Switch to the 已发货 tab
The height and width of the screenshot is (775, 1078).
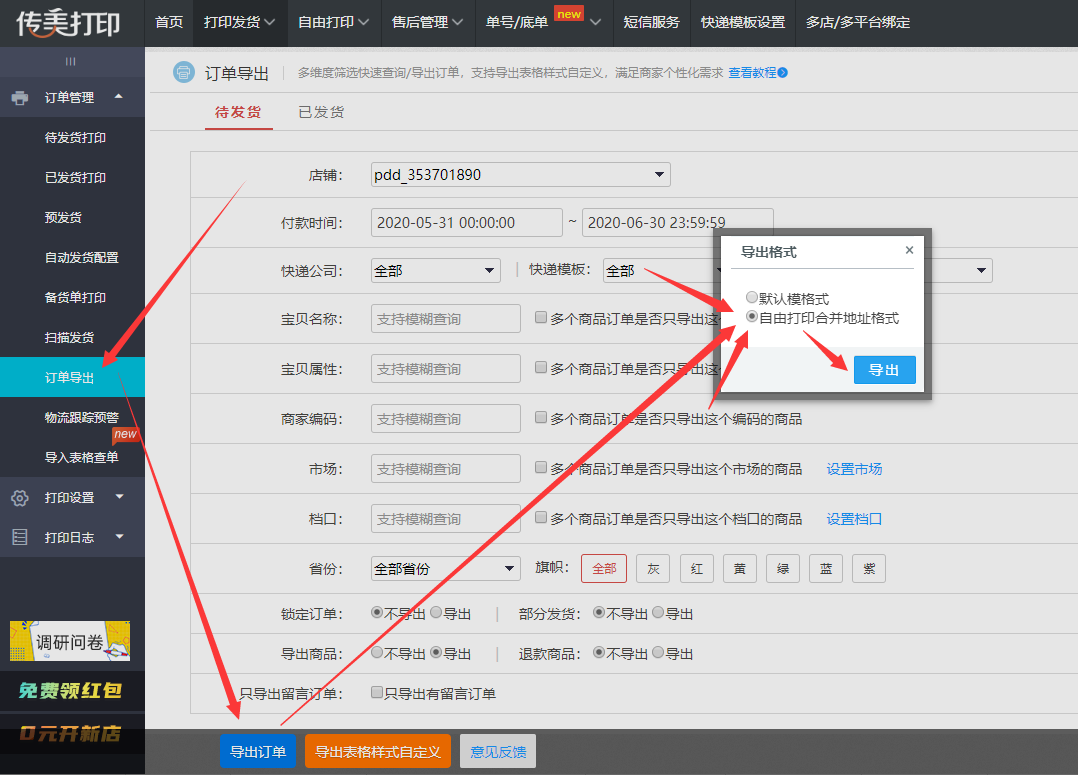coord(321,112)
